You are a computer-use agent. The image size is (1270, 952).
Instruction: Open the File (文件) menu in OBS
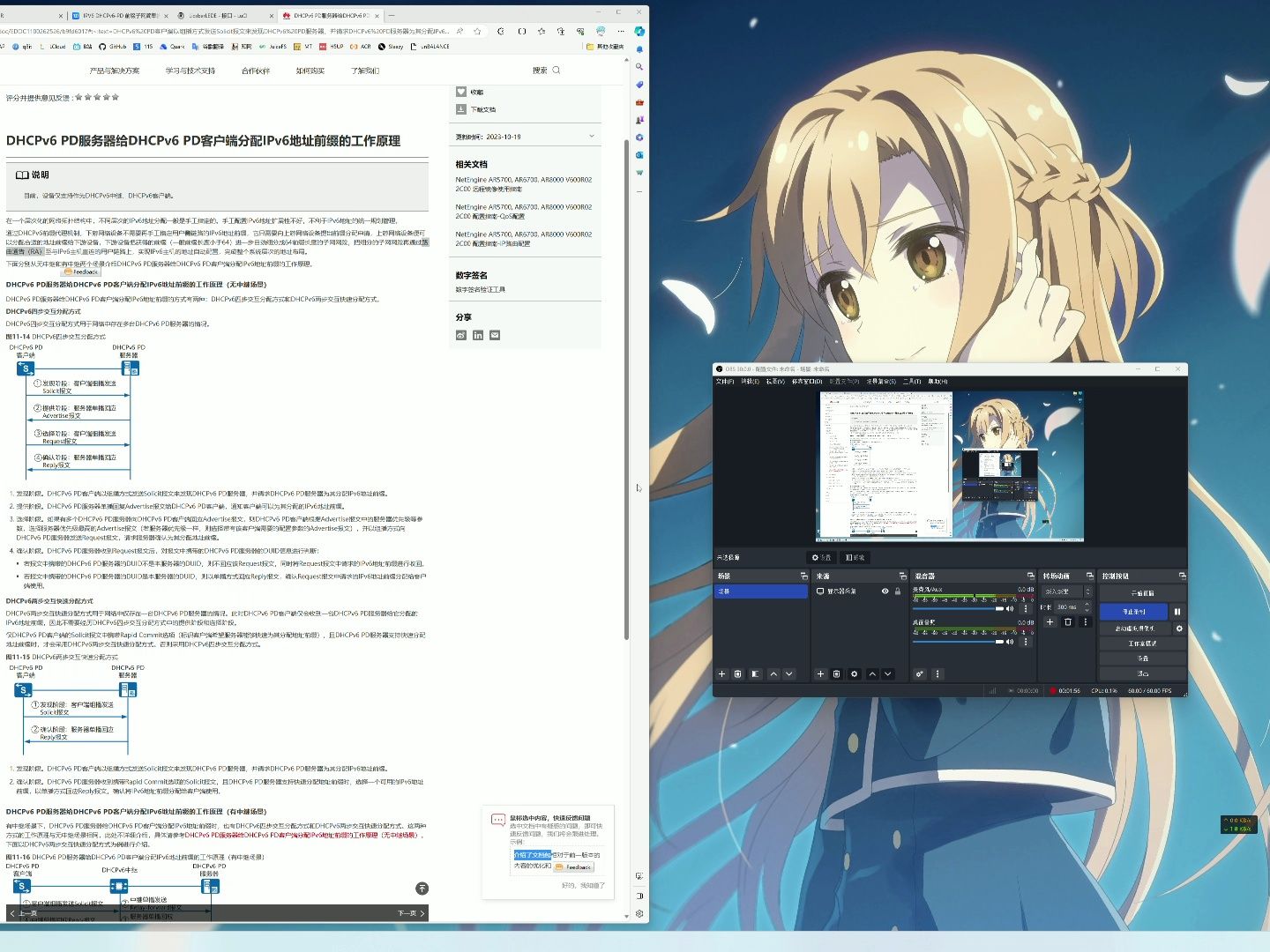pyautogui.click(x=725, y=382)
